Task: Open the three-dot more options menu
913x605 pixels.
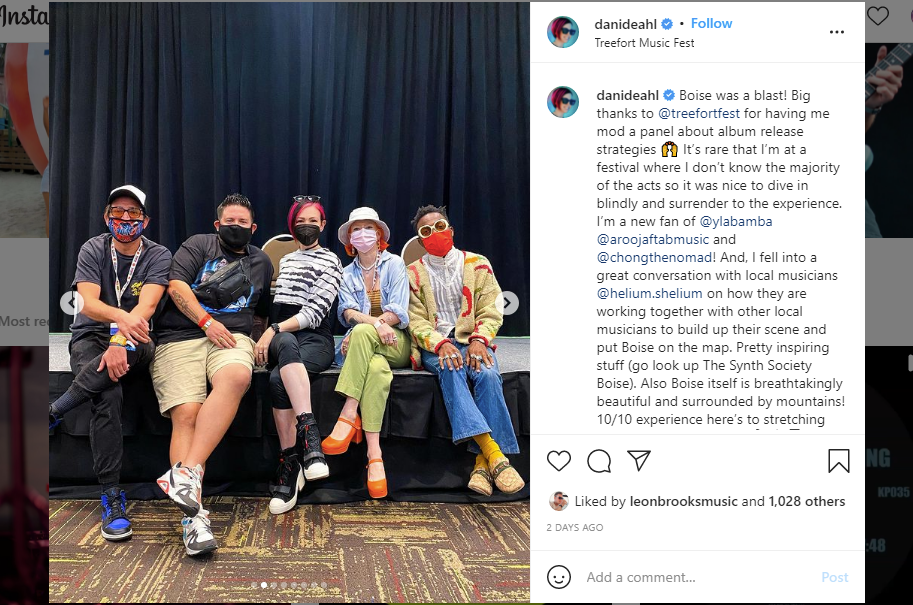Action: 837,32
